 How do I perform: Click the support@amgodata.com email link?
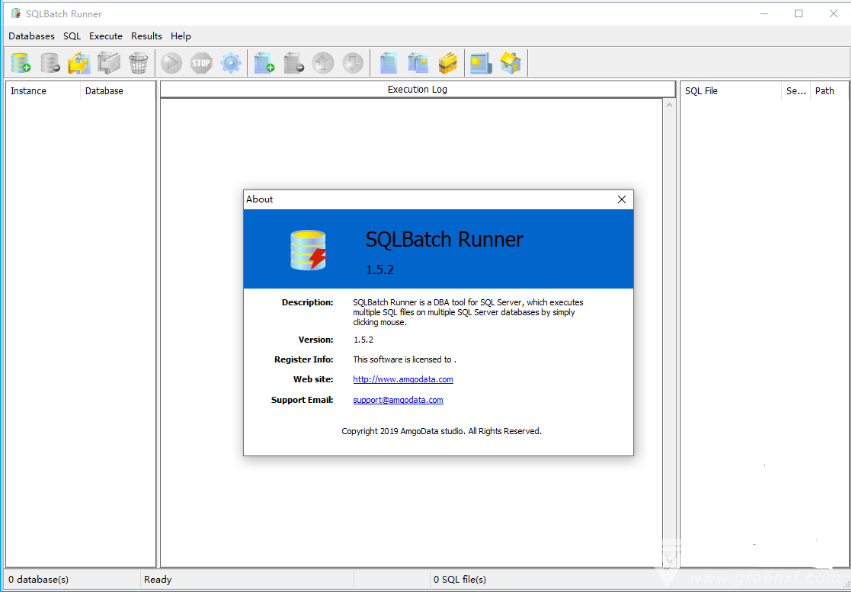(398, 400)
